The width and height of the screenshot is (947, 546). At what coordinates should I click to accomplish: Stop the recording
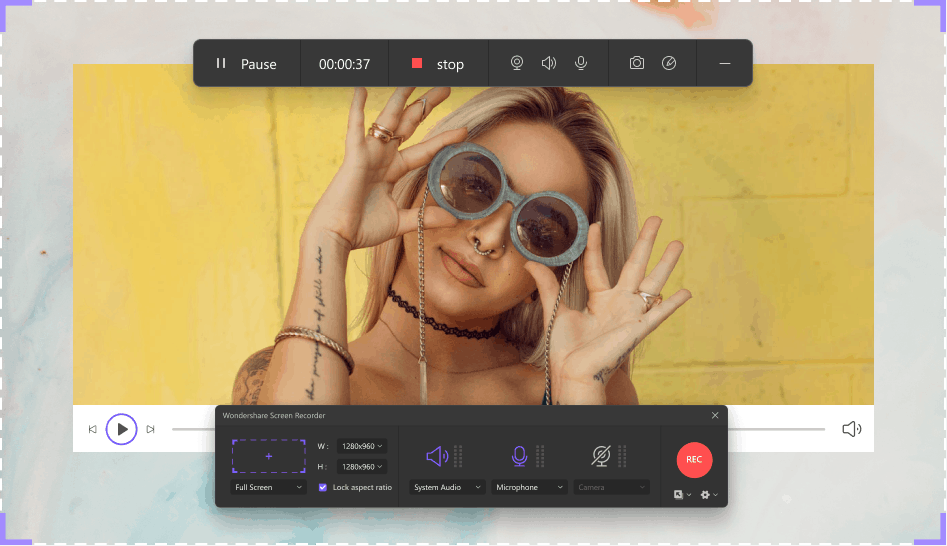(x=438, y=64)
